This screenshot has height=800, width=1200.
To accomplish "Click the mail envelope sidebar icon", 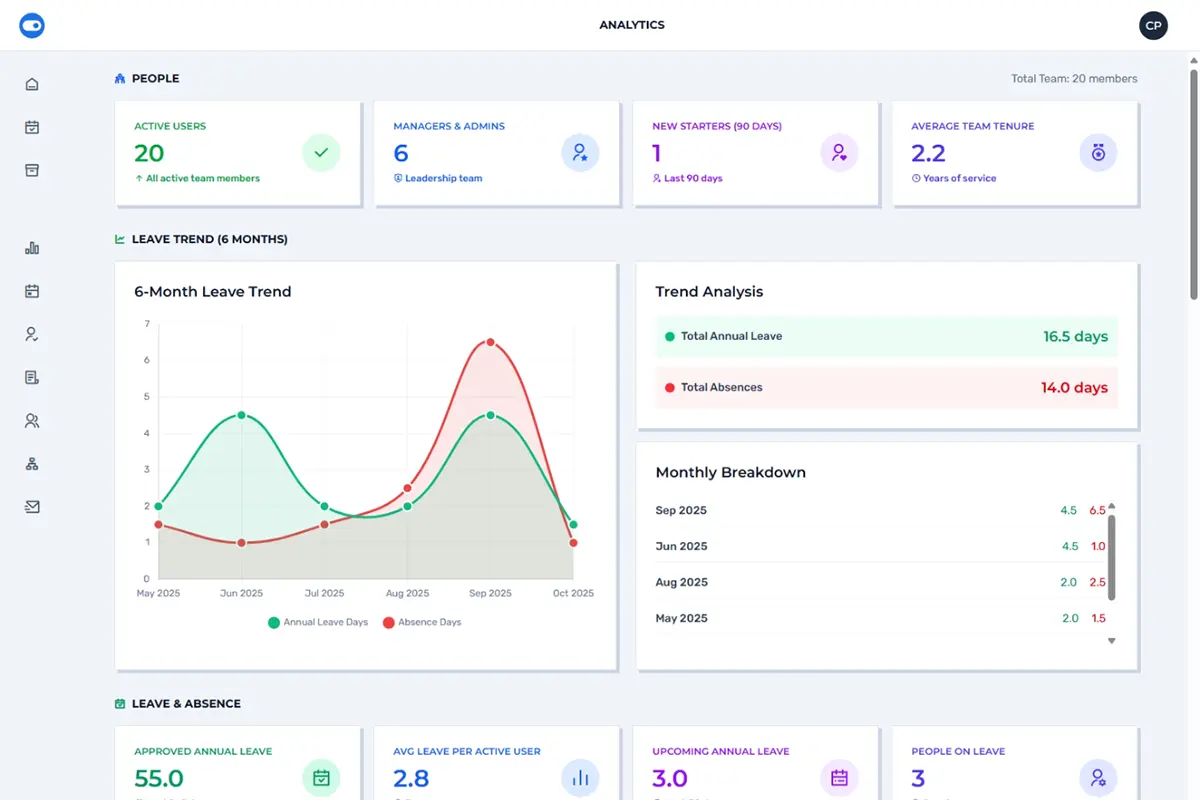I will click(x=32, y=507).
